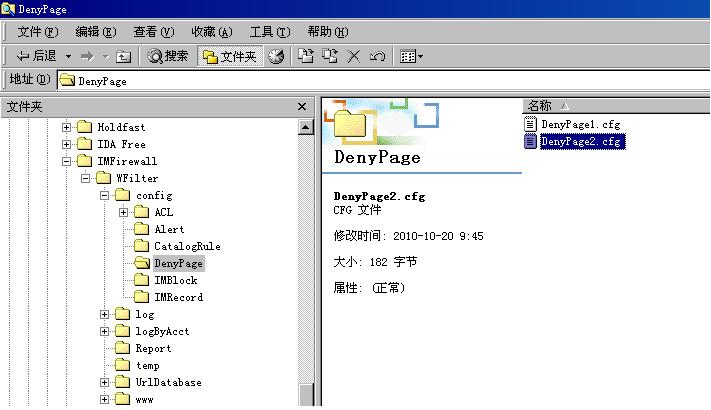
Task: Expand the ACL folder node
Action: pos(124,212)
